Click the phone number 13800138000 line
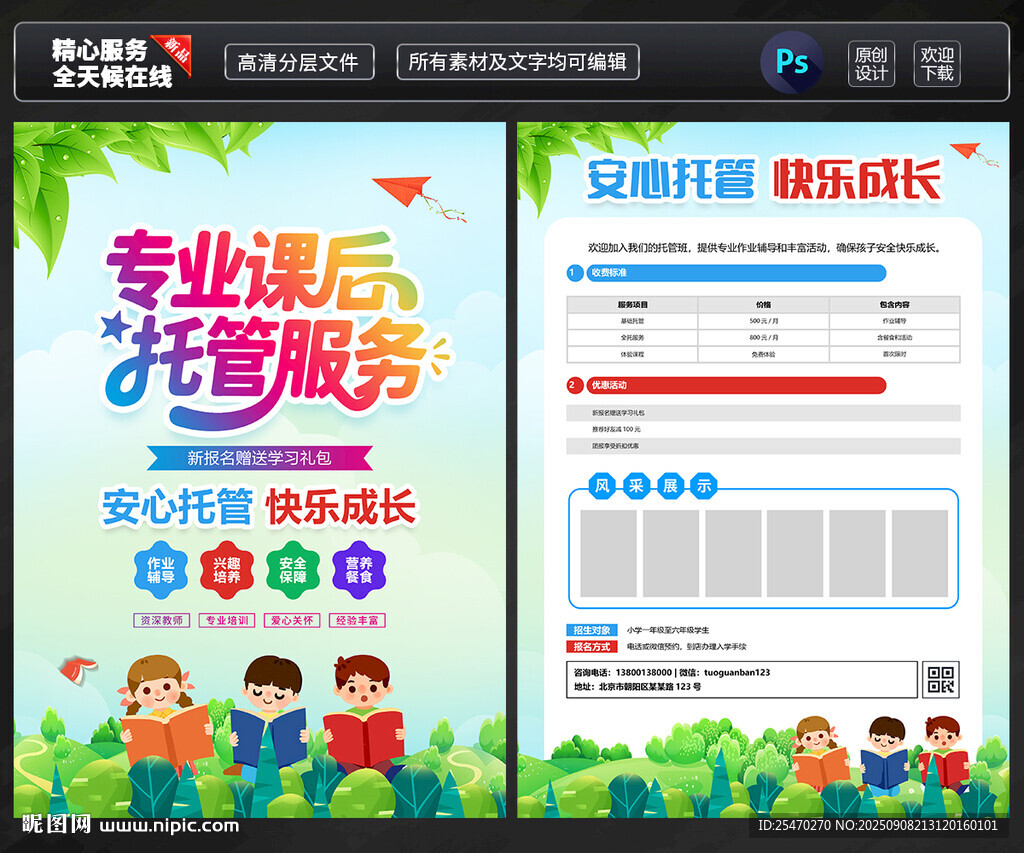 pyautogui.click(x=672, y=672)
